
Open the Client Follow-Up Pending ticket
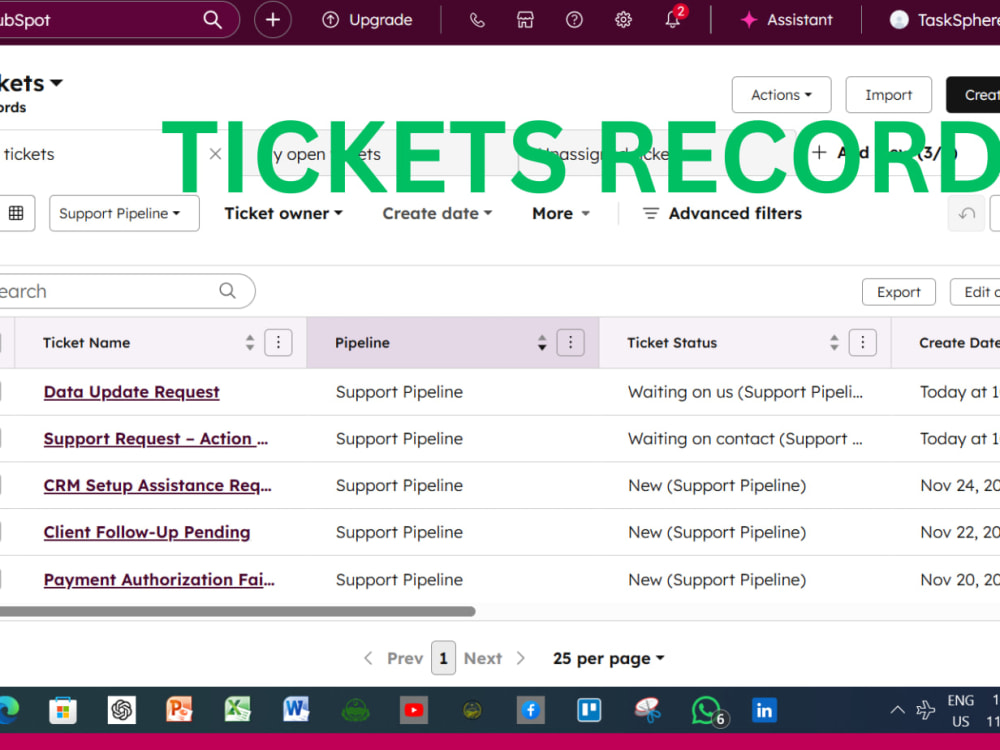[147, 533]
